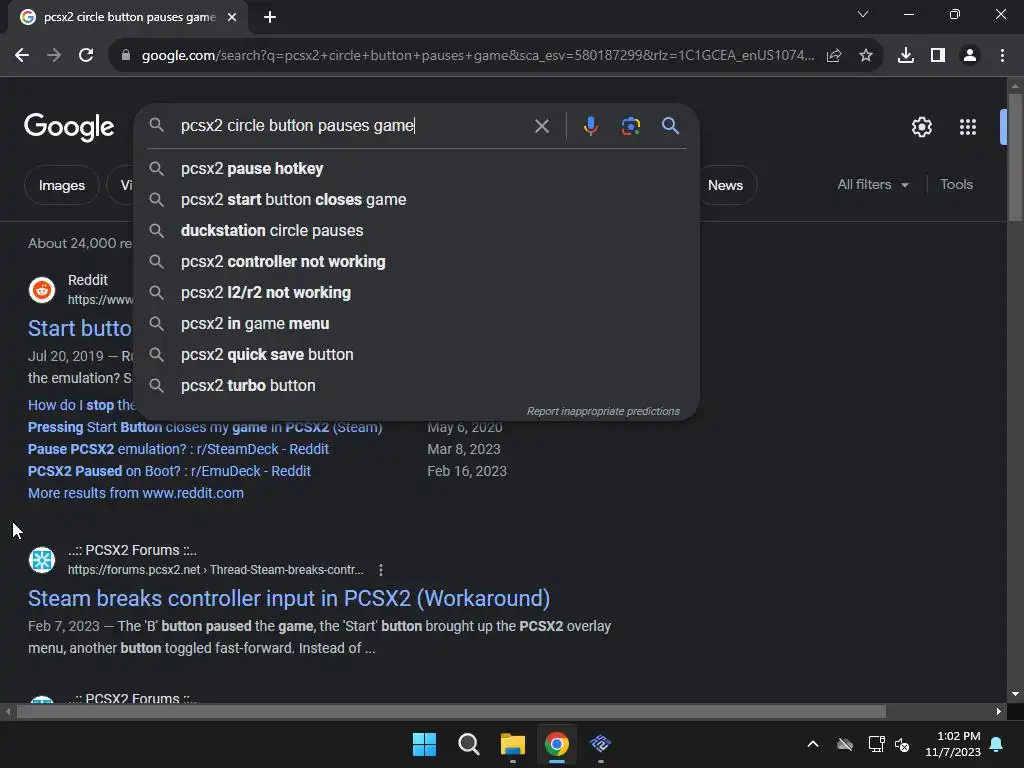Click the browser forward arrow
This screenshot has width=1024, height=768.
(54, 56)
